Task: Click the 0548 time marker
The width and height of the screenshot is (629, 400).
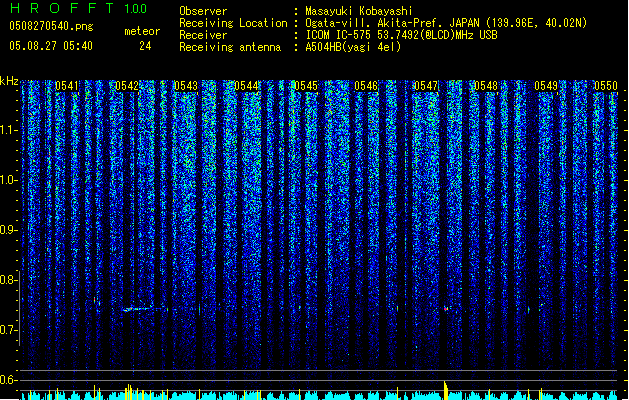Action: pyautogui.click(x=486, y=86)
